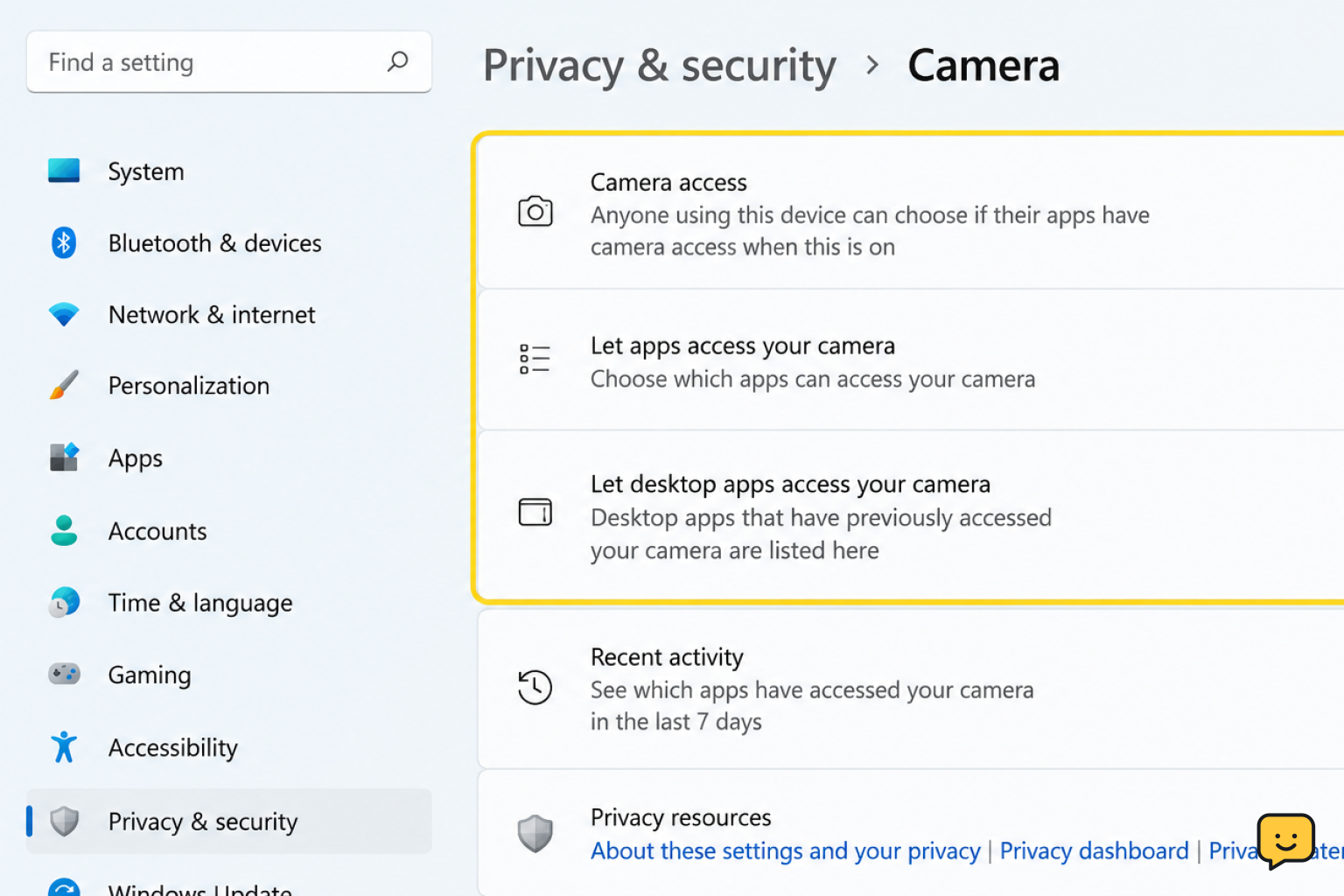Viewport: 1344px width, 896px height.
Task: Click the shield icon beside Privacy resources
Action: point(535,834)
